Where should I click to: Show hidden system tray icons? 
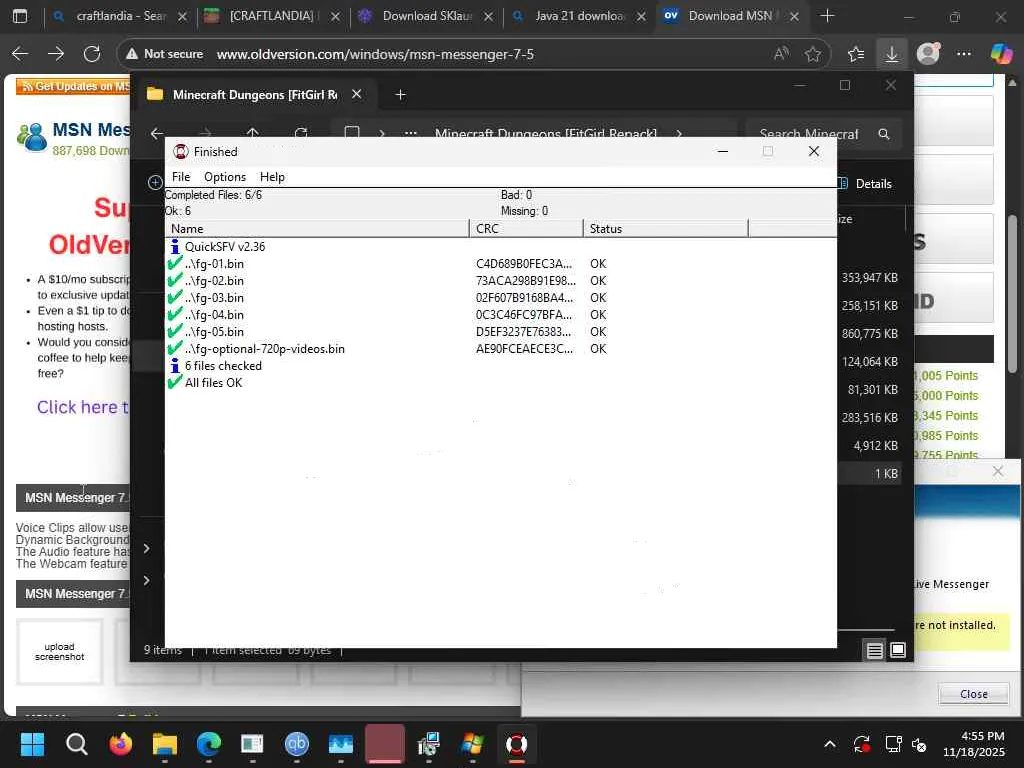[x=829, y=744]
